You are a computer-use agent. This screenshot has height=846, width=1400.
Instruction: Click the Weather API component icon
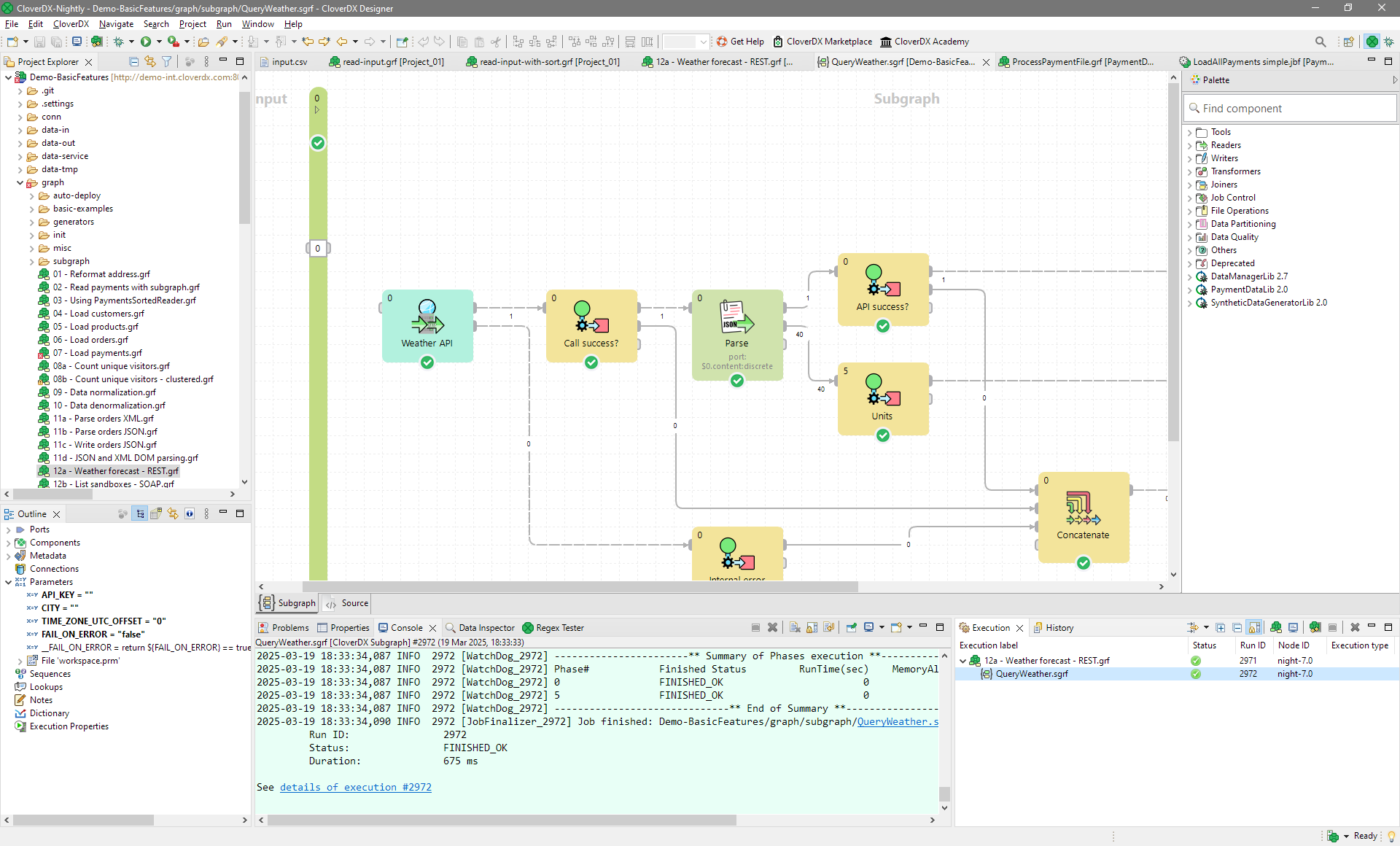pos(427,319)
